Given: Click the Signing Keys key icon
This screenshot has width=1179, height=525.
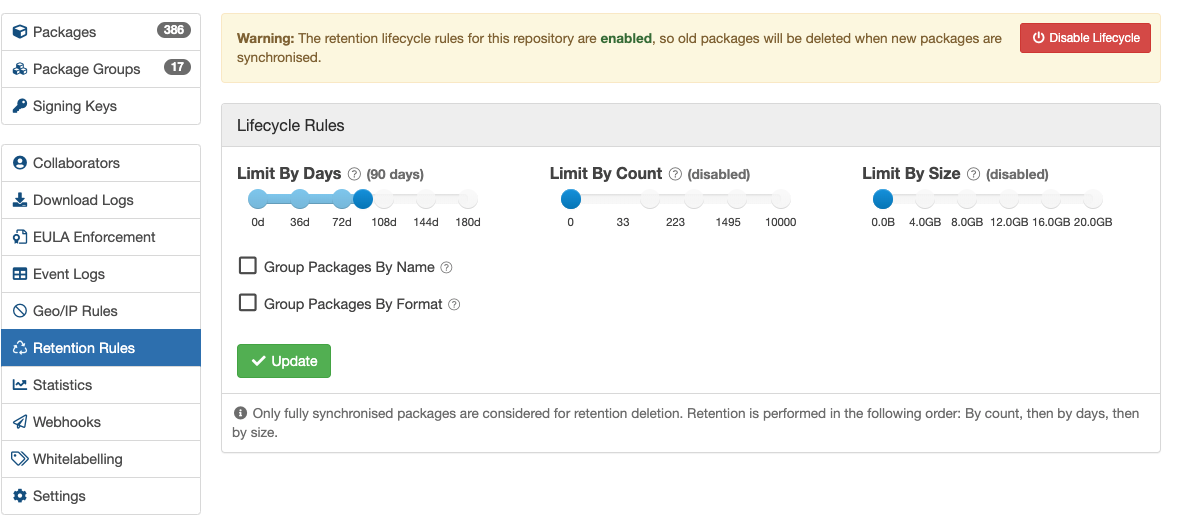Looking at the screenshot, I should click(x=20, y=106).
